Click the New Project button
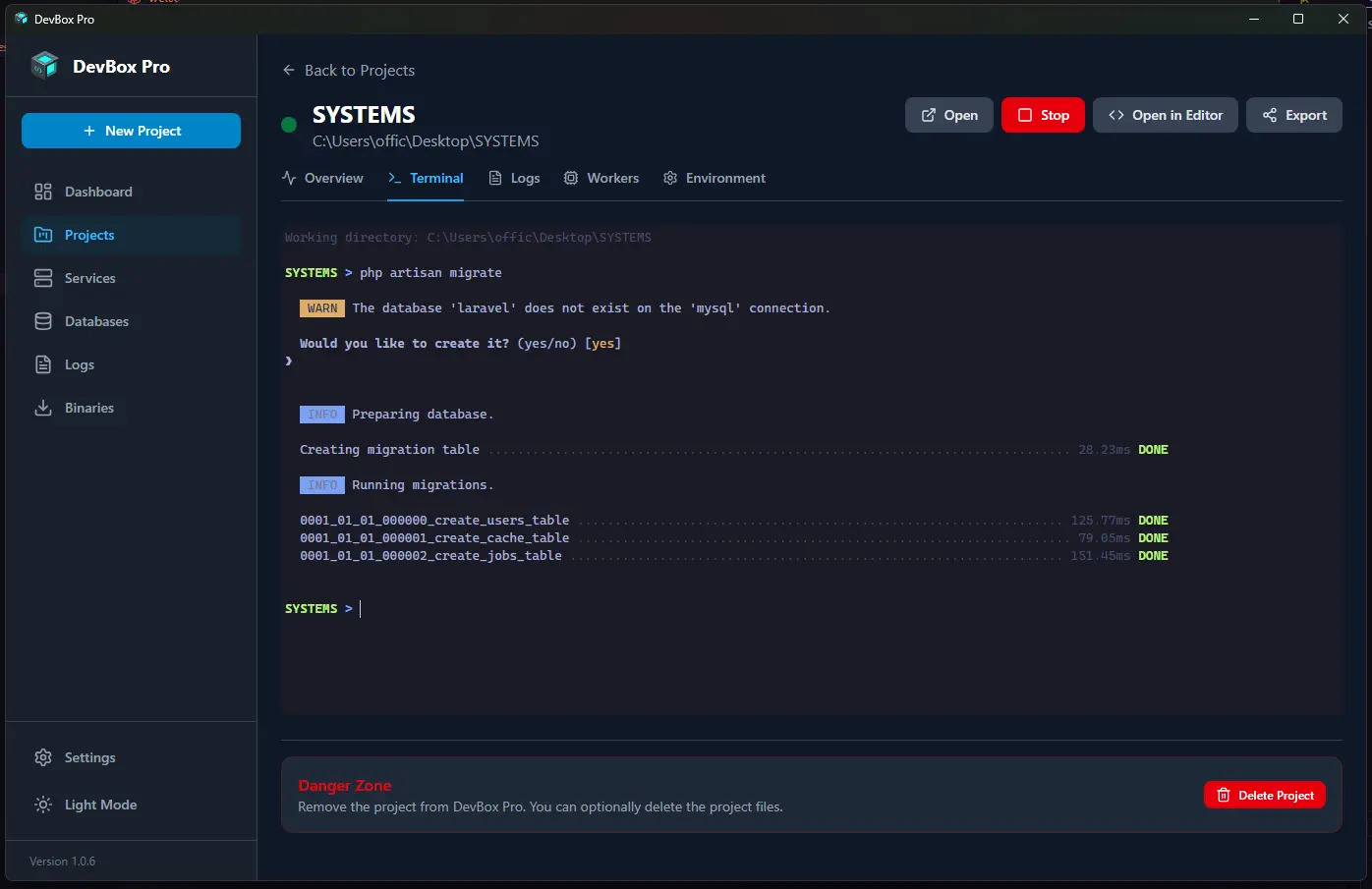This screenshot has height=889, width=1372. (131, 131)
